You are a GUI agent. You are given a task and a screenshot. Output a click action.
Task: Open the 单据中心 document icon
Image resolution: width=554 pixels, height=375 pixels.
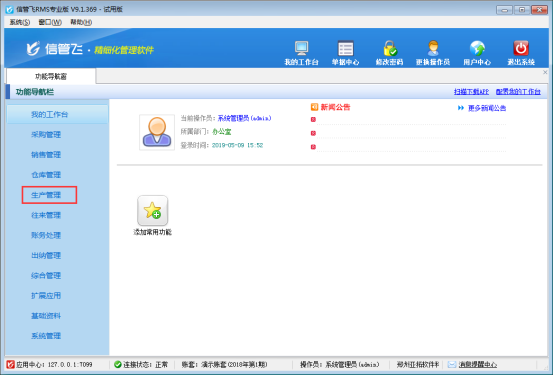(x=346, y=48)
